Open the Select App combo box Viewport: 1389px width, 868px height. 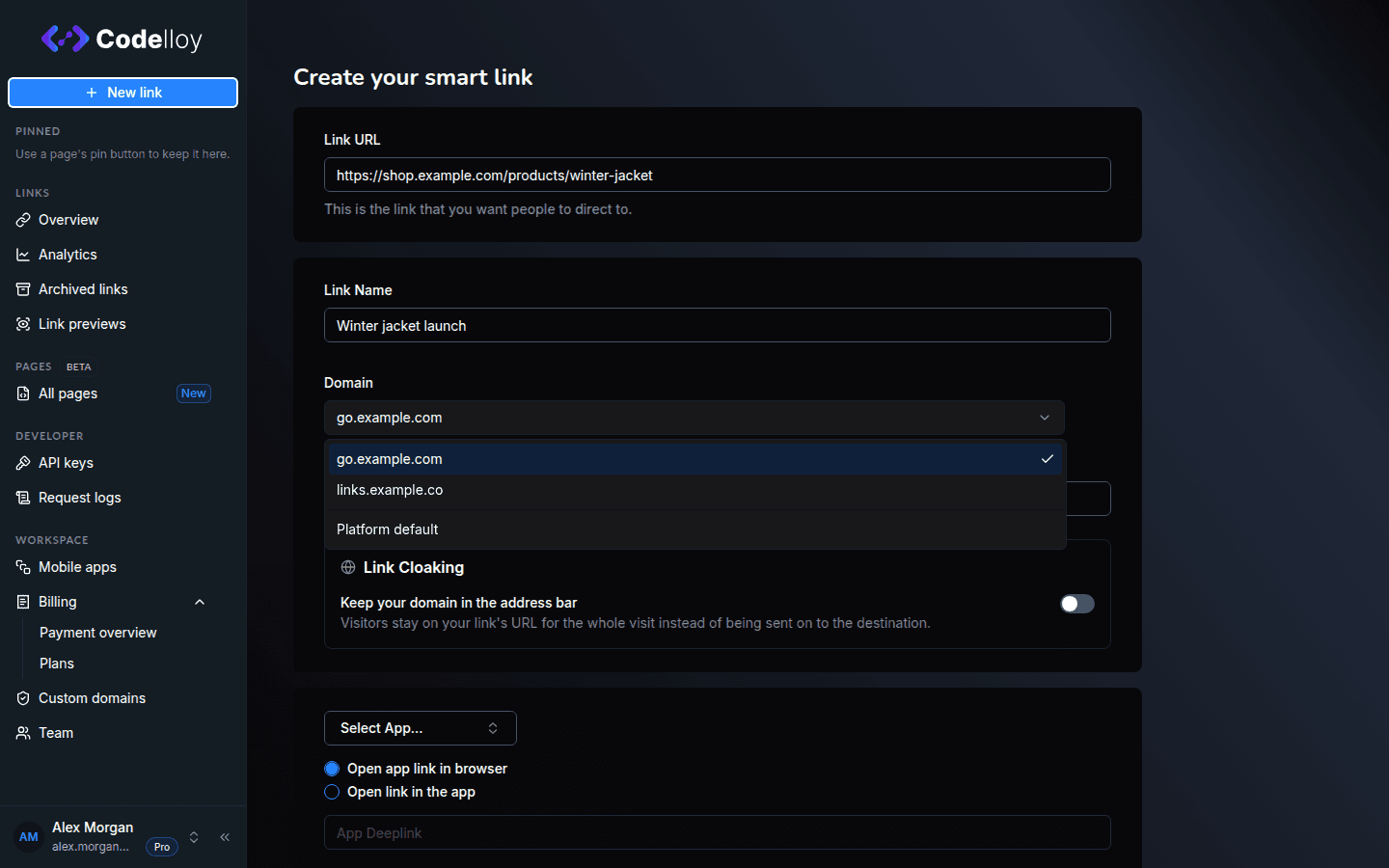[x=421, y=728]
